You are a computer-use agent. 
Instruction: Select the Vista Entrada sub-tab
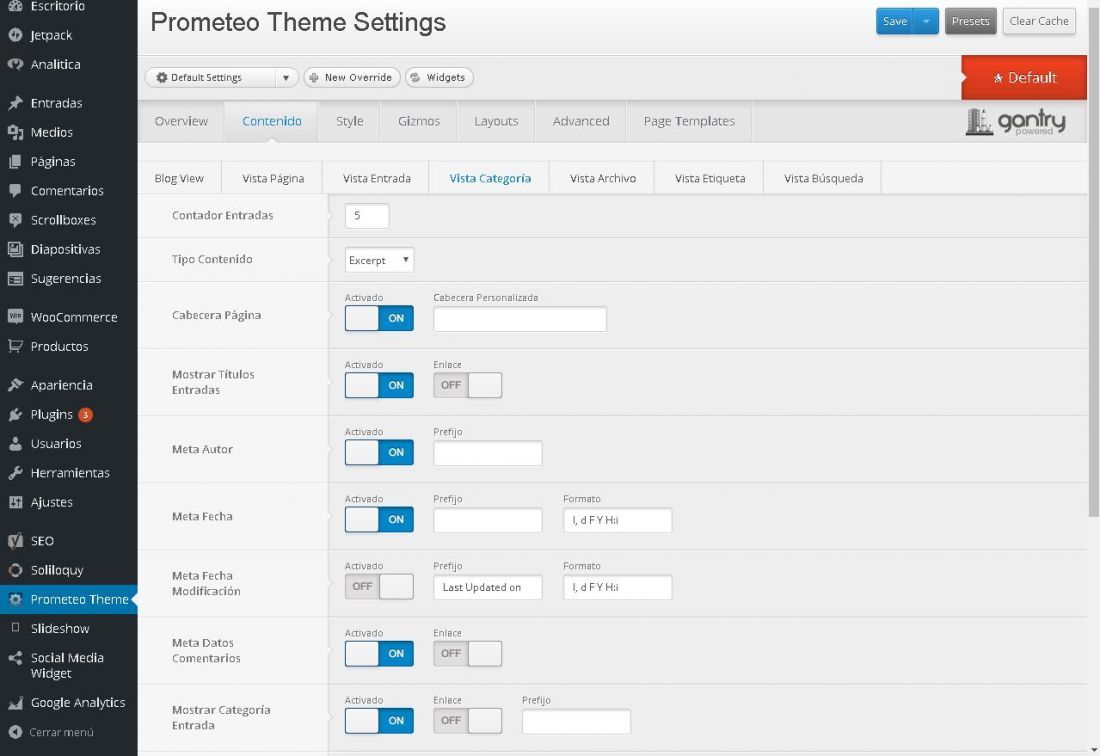click(x=377, y=178)
